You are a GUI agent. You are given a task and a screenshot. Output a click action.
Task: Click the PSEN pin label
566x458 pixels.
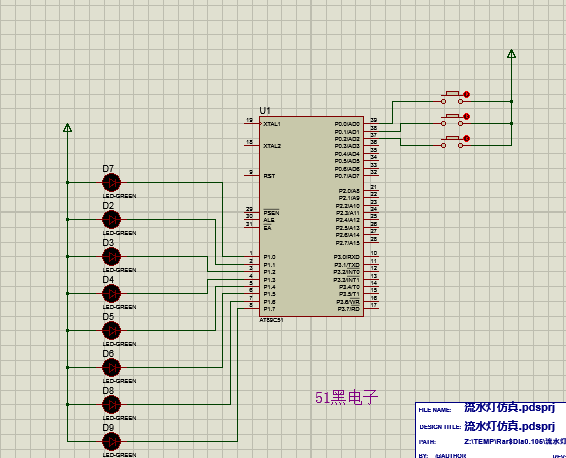click(271, 213)
